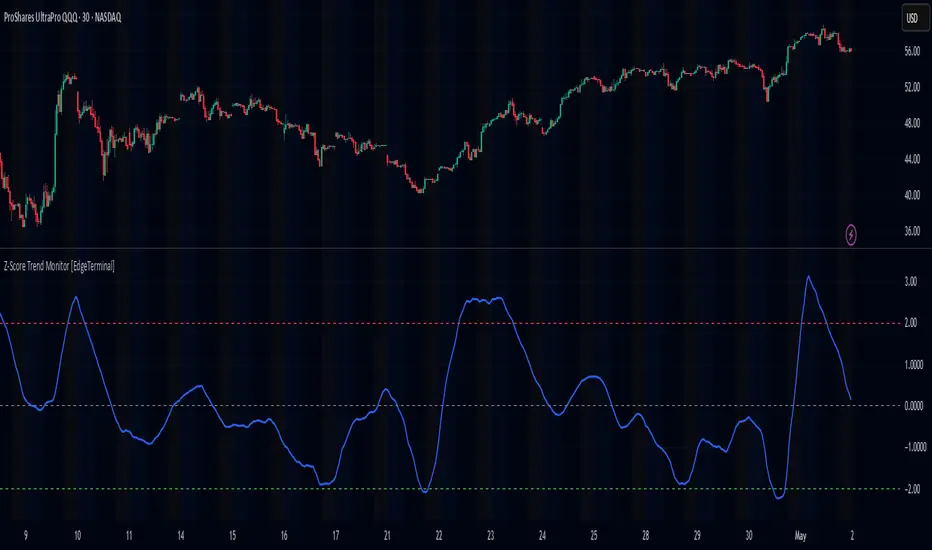Viewport: 932px width, 550px height.
Task: Click date 10 on the time axis
Action: 77,536
